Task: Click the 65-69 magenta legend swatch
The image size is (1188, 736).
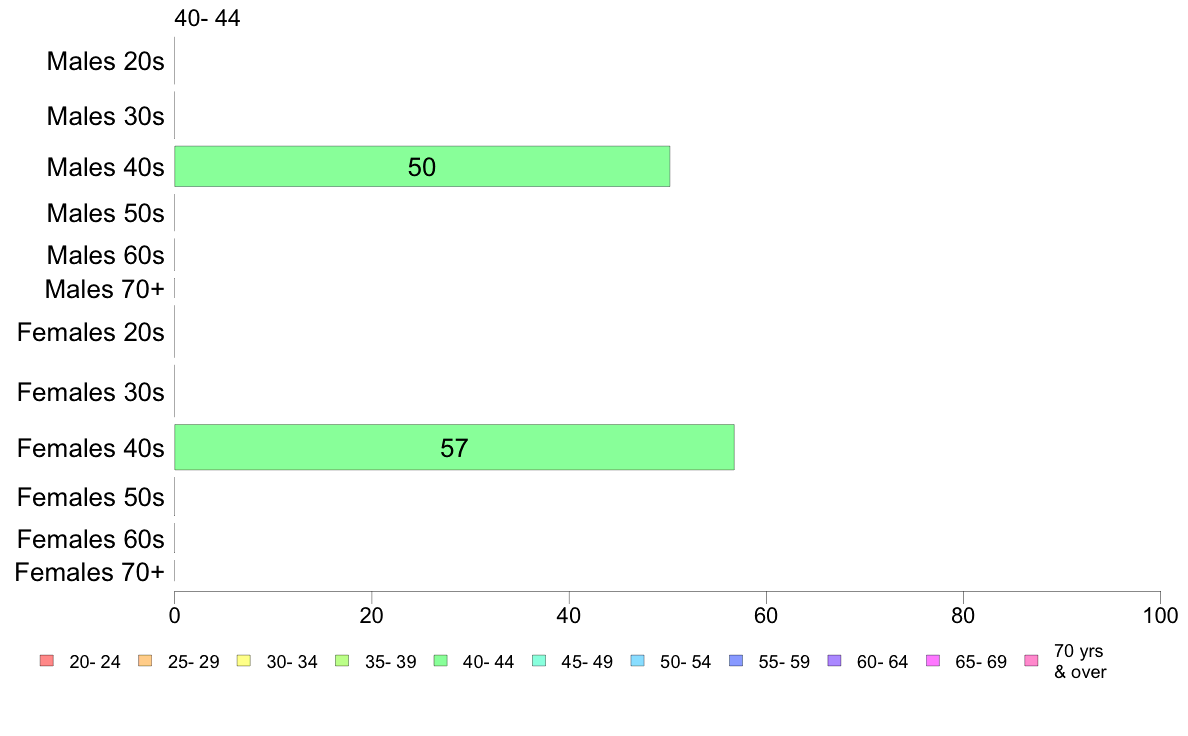Action: click(x=933, y=660)
